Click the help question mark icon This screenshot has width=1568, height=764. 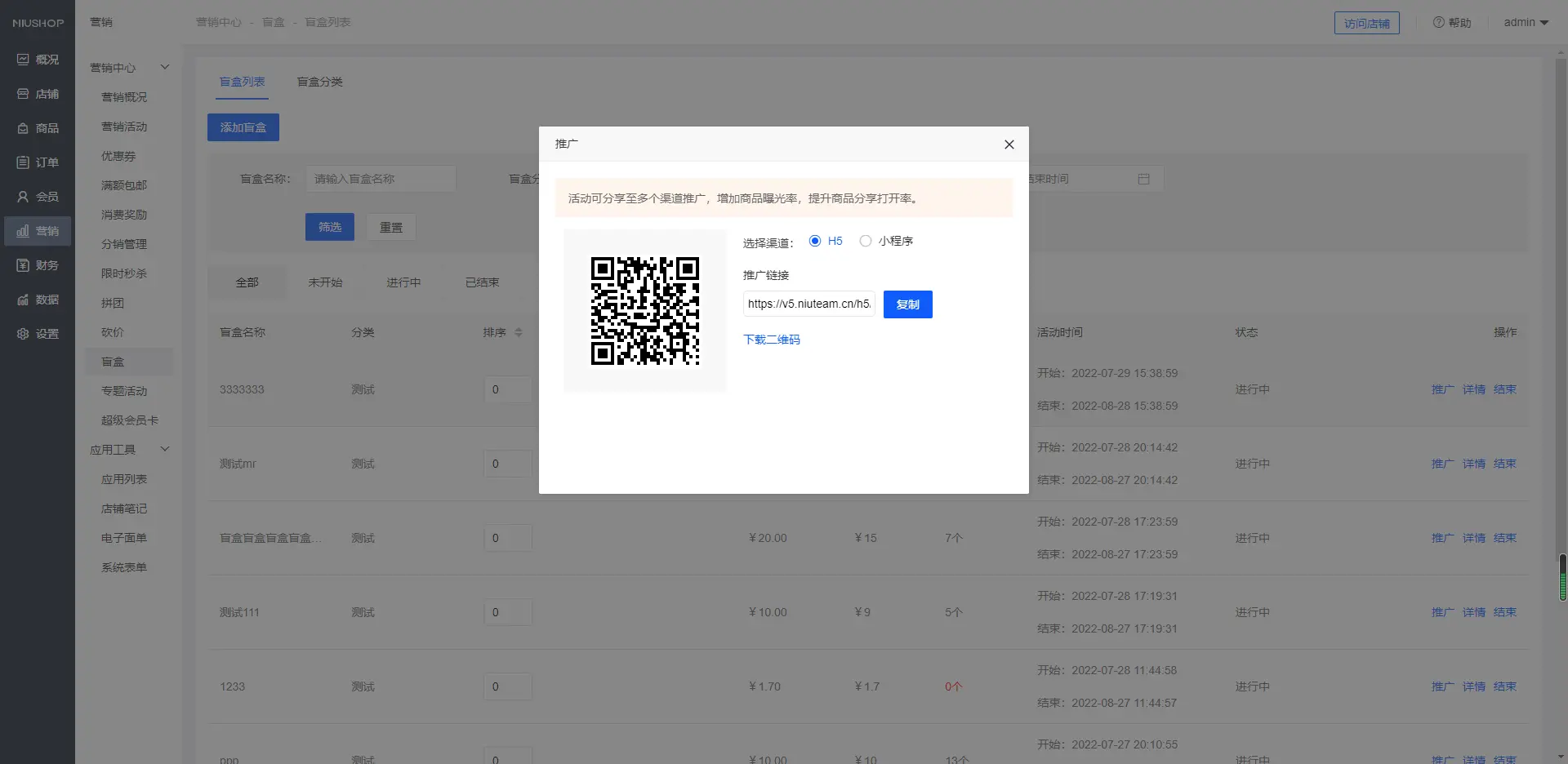click(1438, 23)
